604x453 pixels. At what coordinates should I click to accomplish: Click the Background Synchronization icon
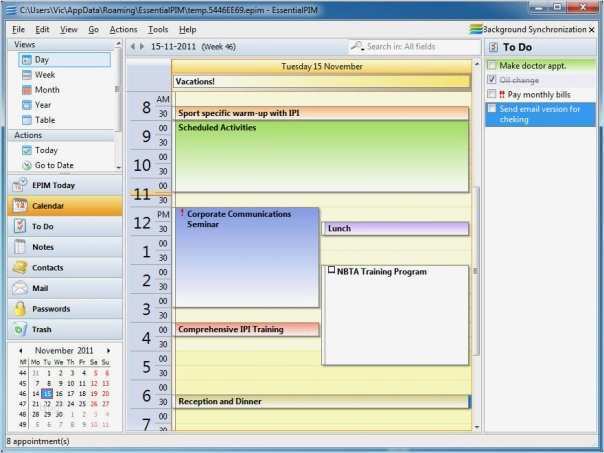tap(476, 29)
